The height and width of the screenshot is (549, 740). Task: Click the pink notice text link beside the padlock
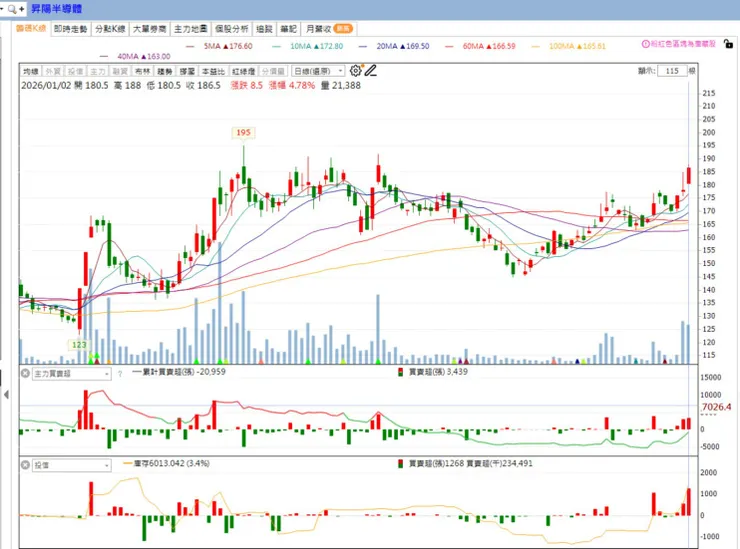(x=683, y=44)
